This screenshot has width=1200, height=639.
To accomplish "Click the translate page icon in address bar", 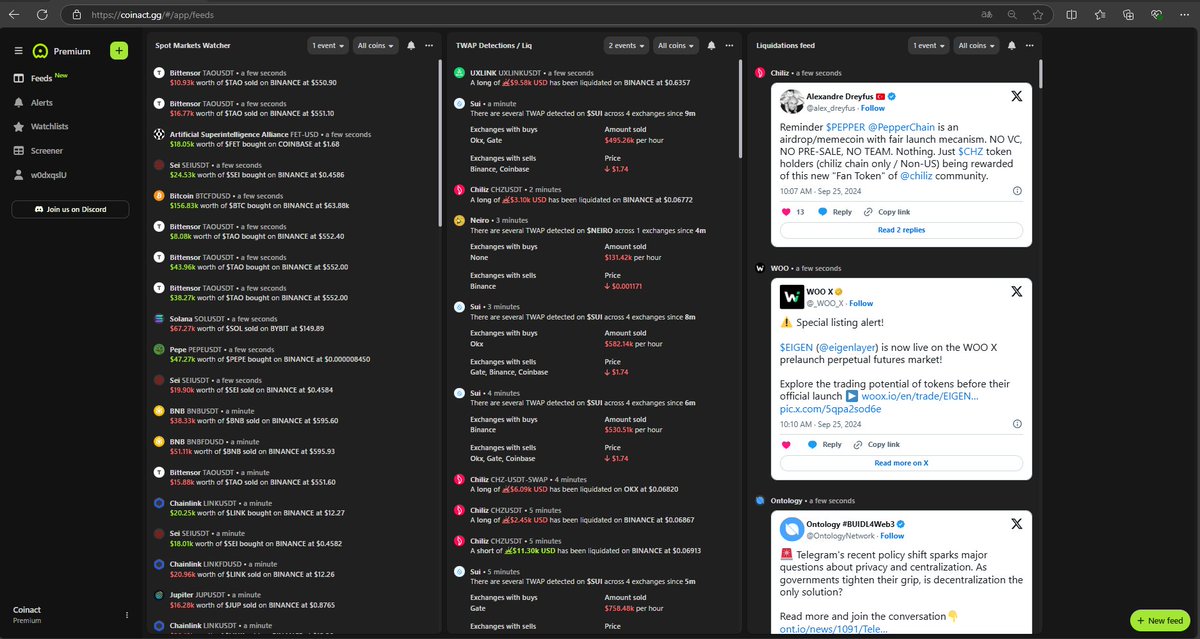I will [x=986, y=15].
